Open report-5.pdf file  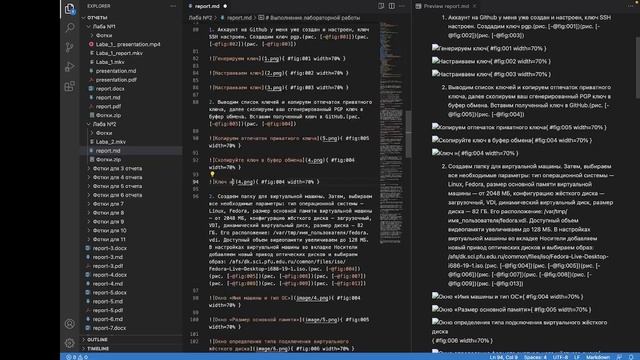click(x=108, y=310)
